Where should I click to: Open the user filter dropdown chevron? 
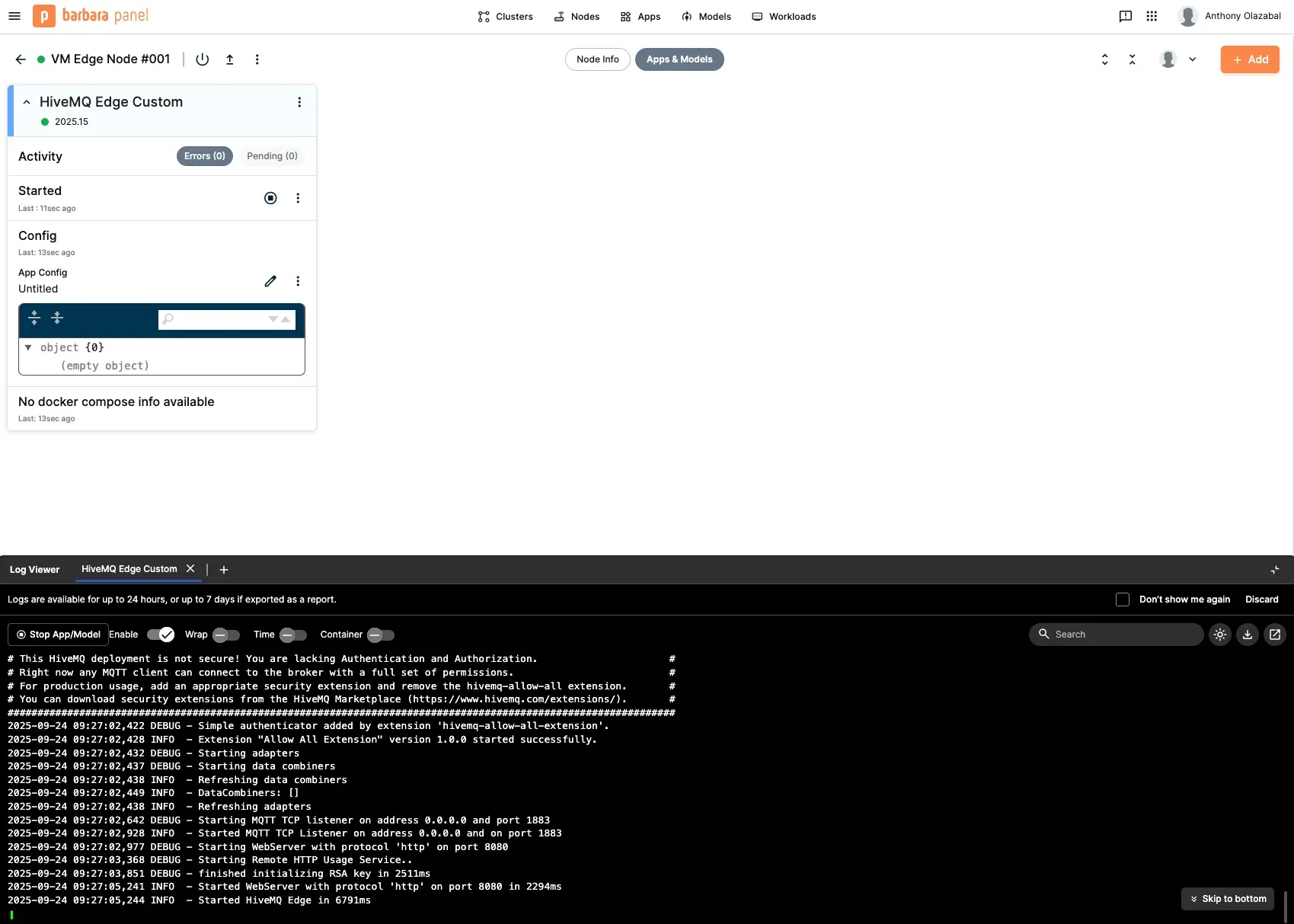point(1192,59)
